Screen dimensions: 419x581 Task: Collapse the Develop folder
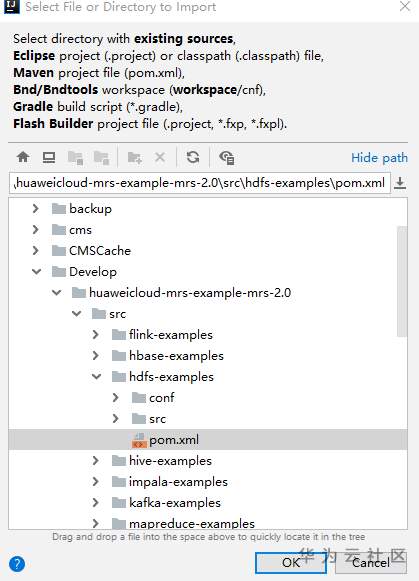coord(36,272)
